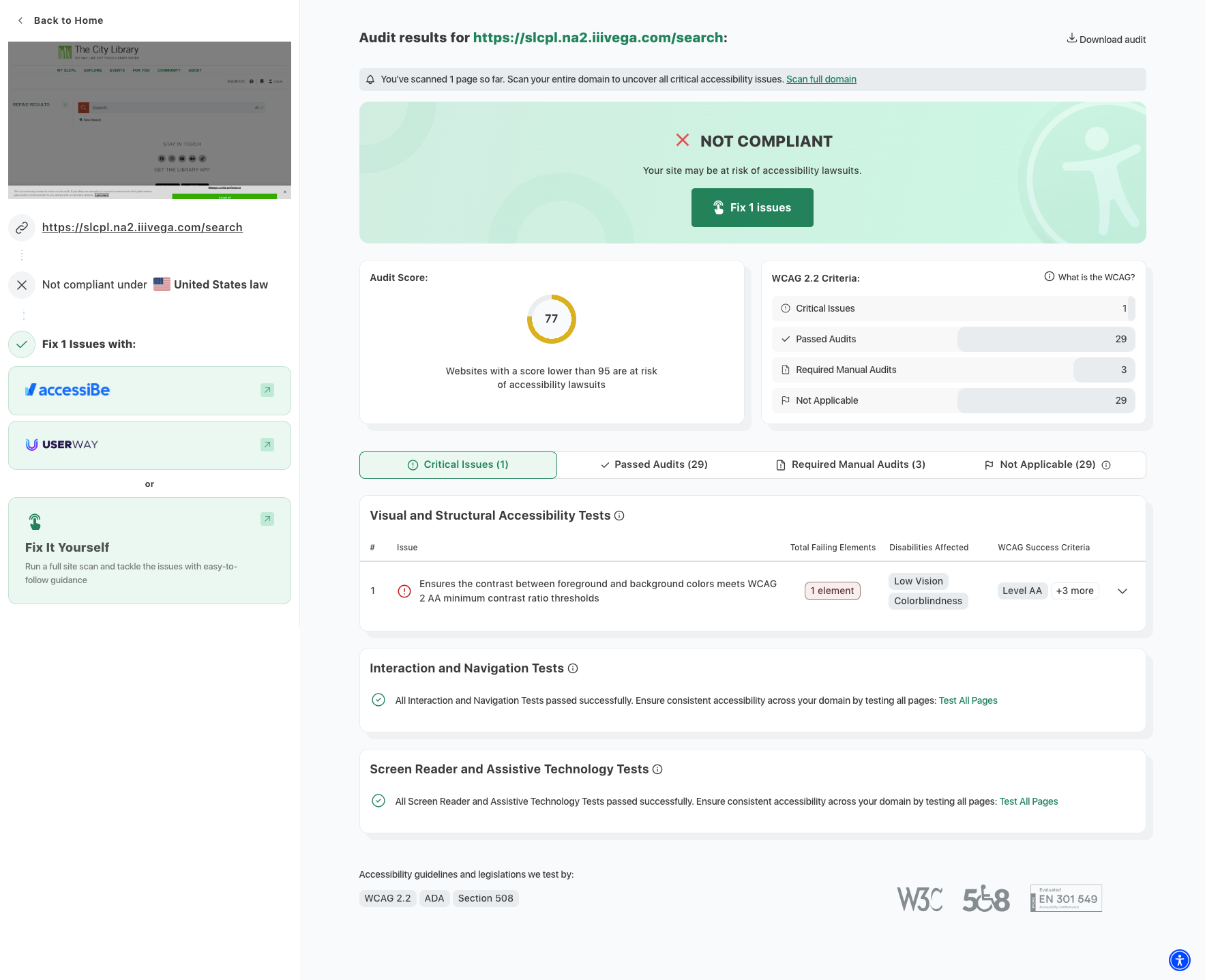
Task: Click Test All Pages in Interaction and Navigation
Action: tap(968, 700)
